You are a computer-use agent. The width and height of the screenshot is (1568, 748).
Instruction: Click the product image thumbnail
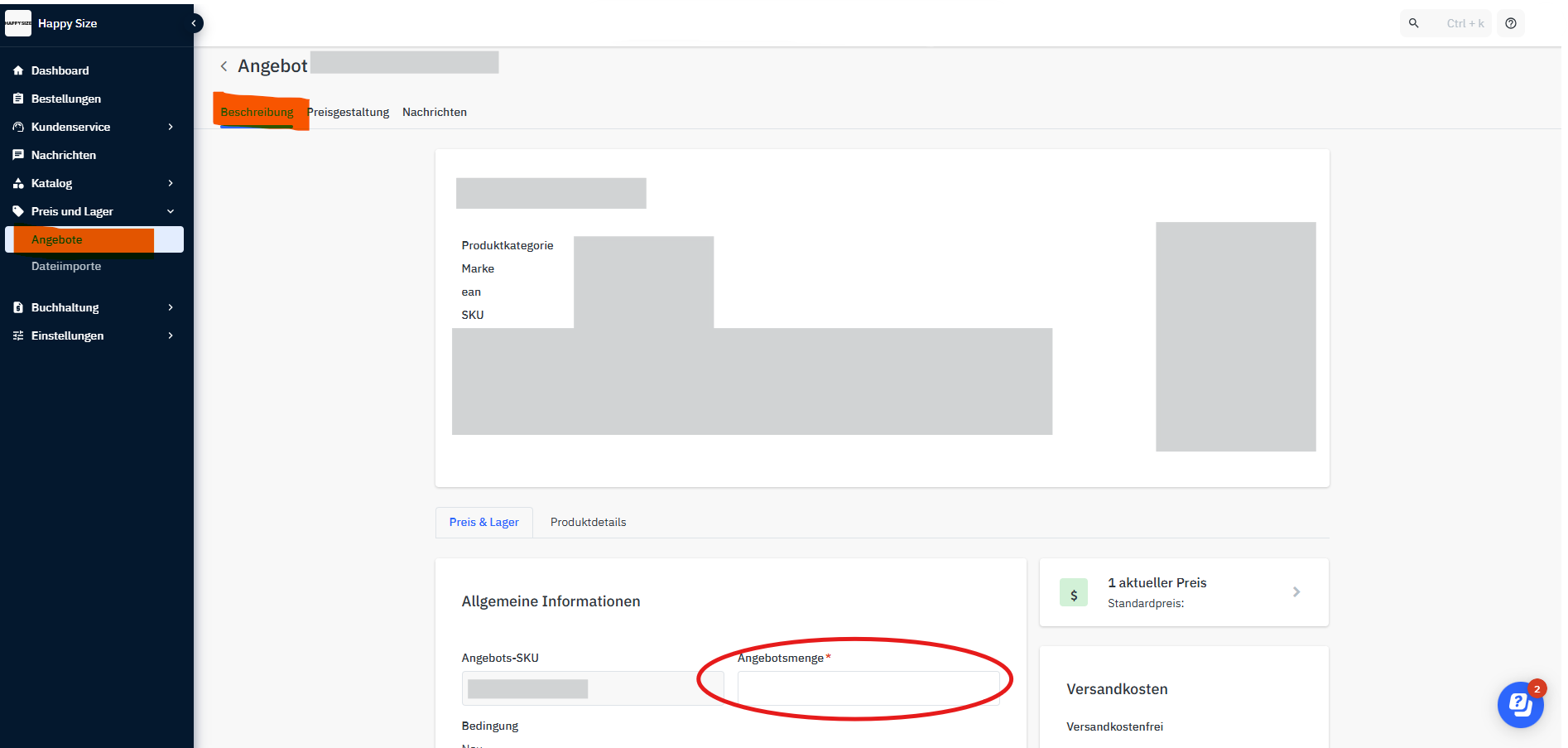tap(1235, 336)
